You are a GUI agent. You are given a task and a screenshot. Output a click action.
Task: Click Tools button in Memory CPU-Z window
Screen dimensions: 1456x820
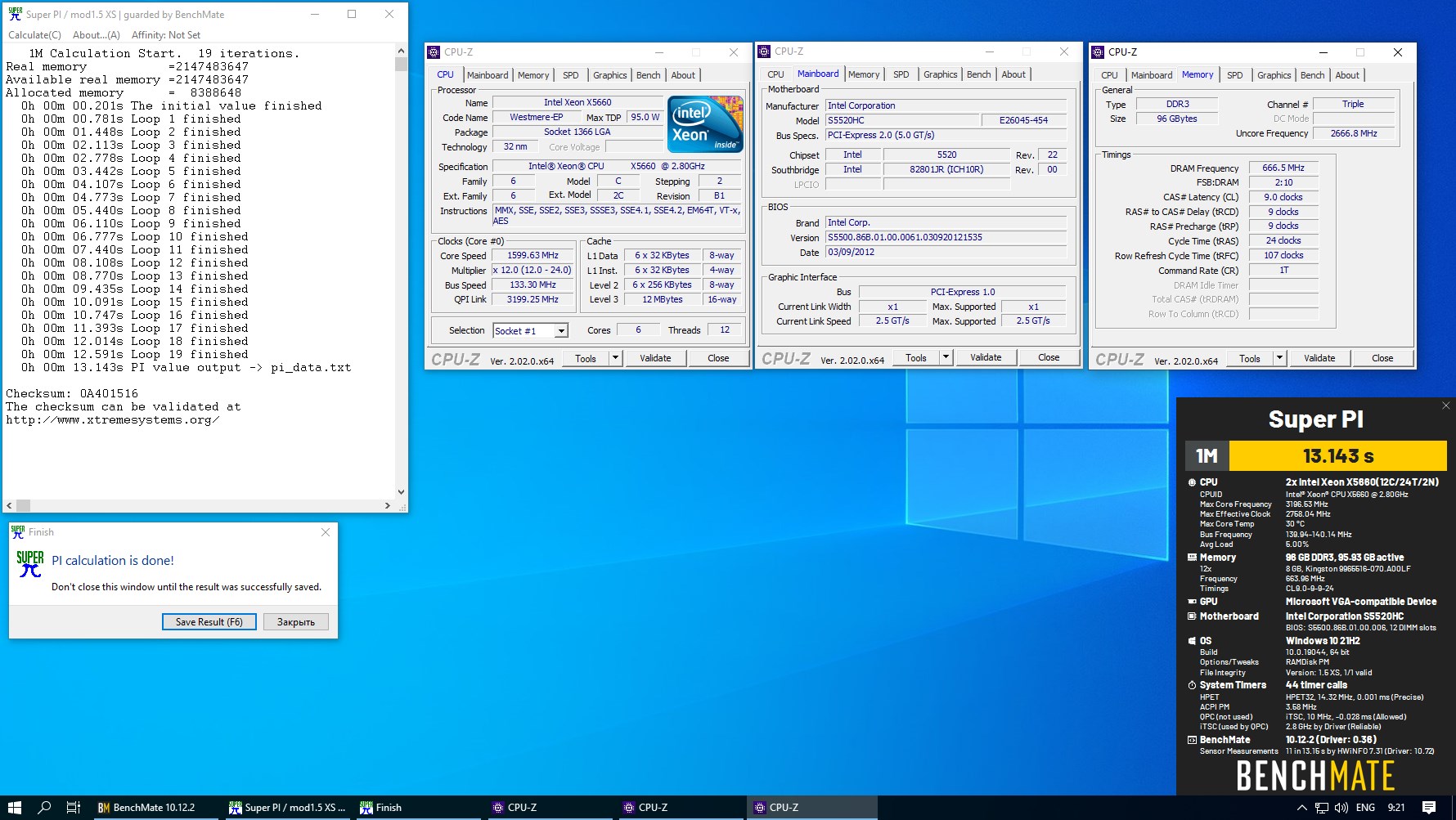pyautogui.click(x=1250, y=358)
